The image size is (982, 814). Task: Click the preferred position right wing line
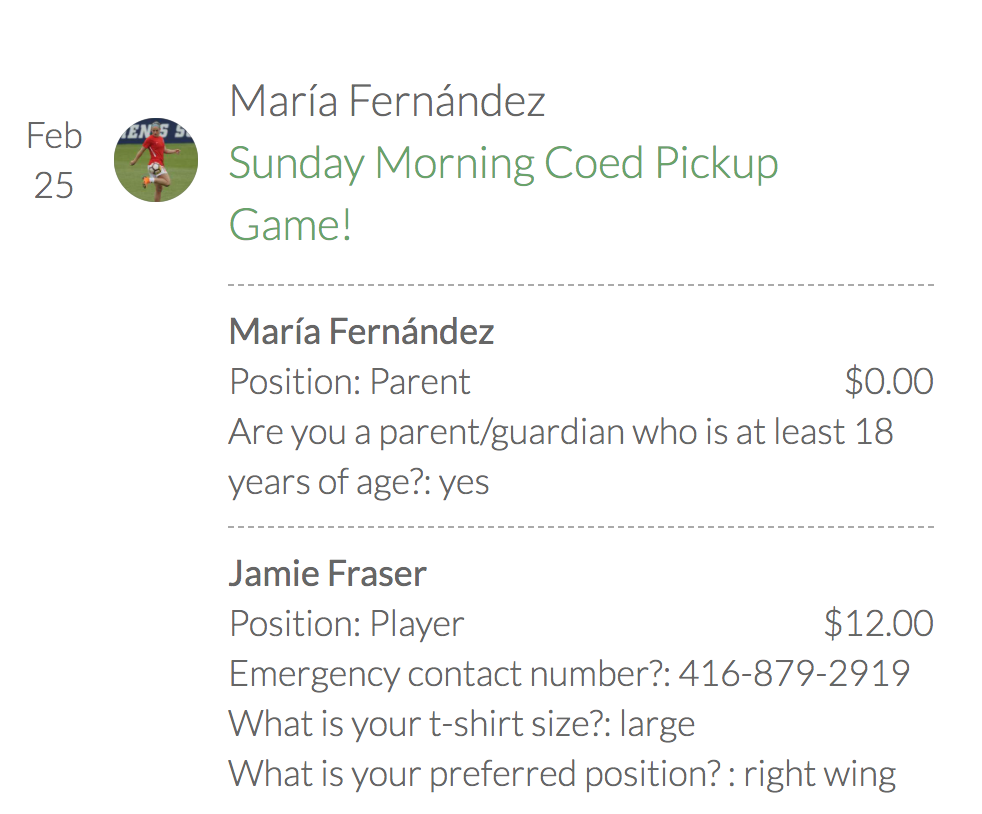[x=561, y=774]
